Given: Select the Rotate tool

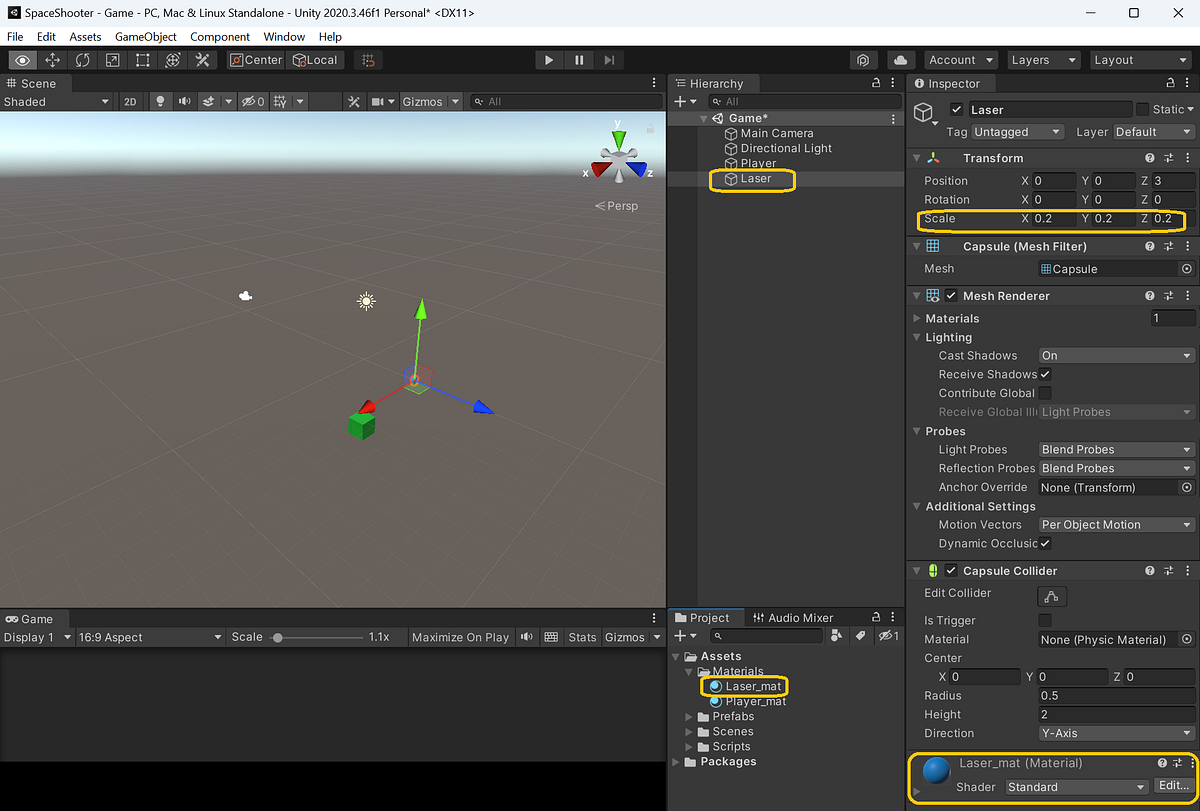Looking at the screenshot, I should (x=81, y=59).
